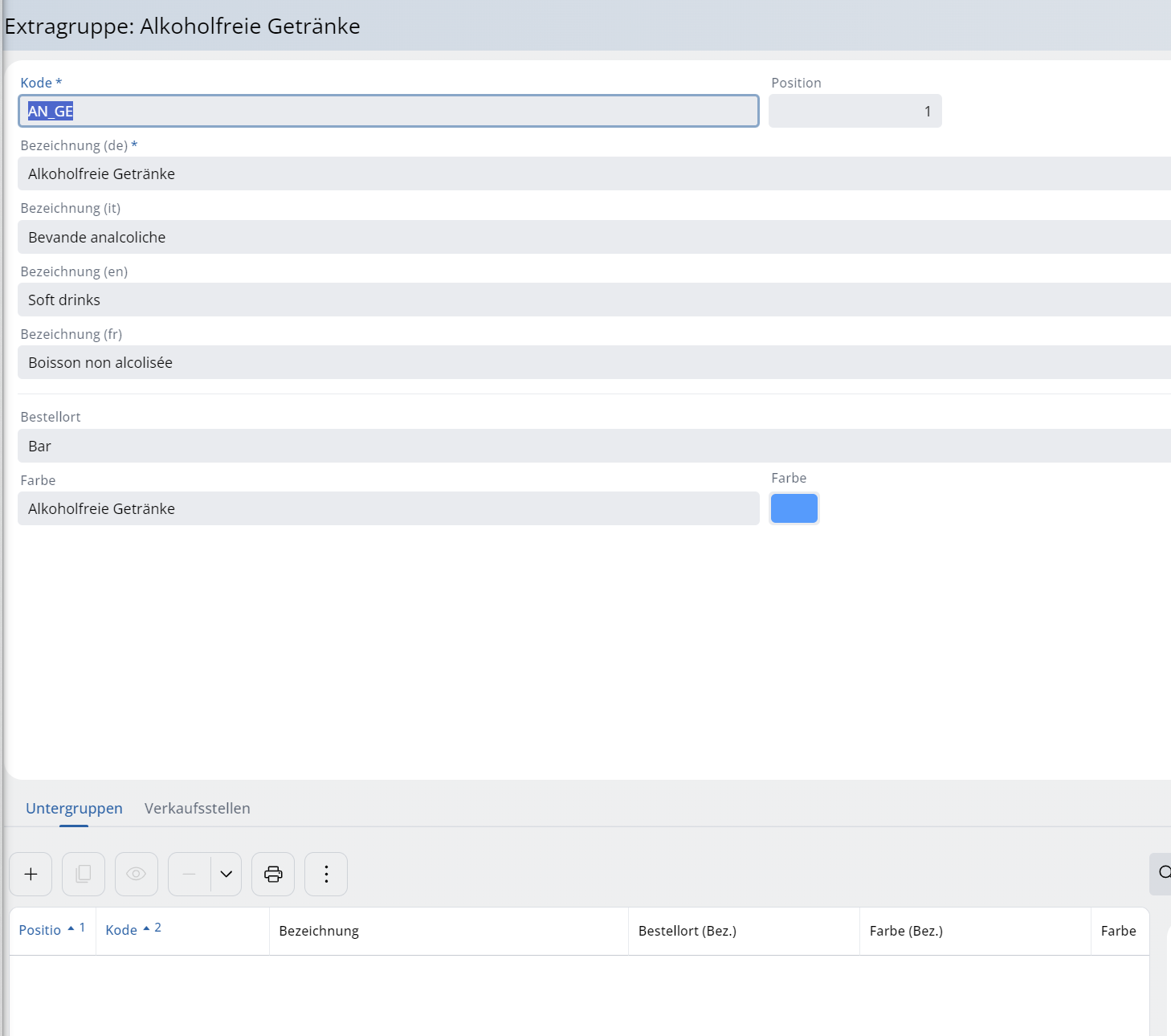Screen dimensions: 1171x1036
Task: Click the add new subgroup plus icon
Action: pos(31,874)
